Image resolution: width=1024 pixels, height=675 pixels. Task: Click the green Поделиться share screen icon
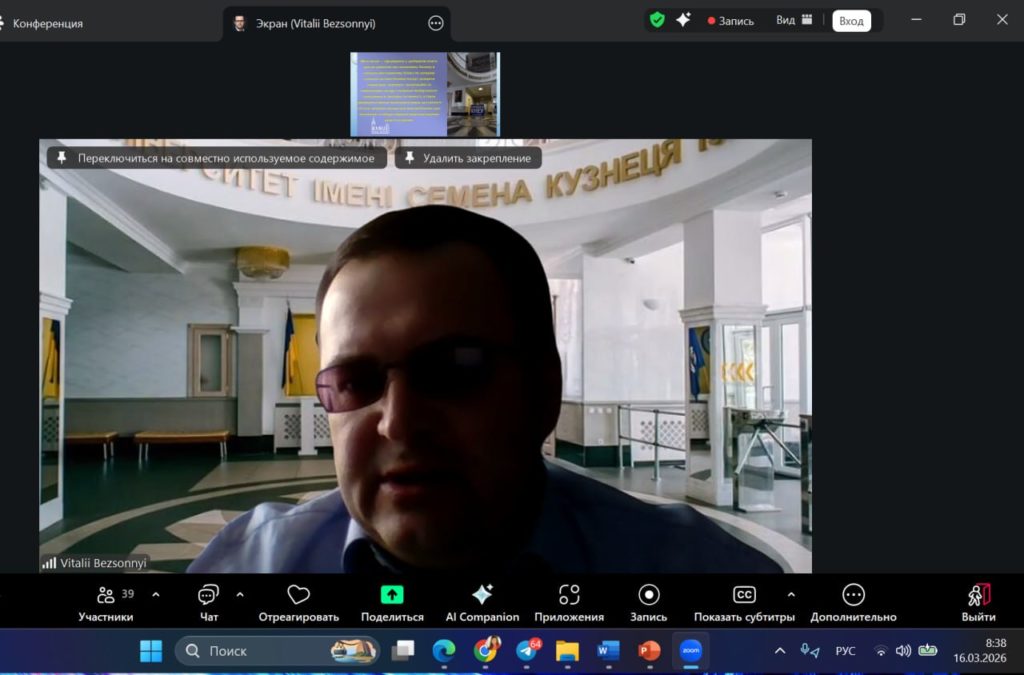click(x=392, y=595)
